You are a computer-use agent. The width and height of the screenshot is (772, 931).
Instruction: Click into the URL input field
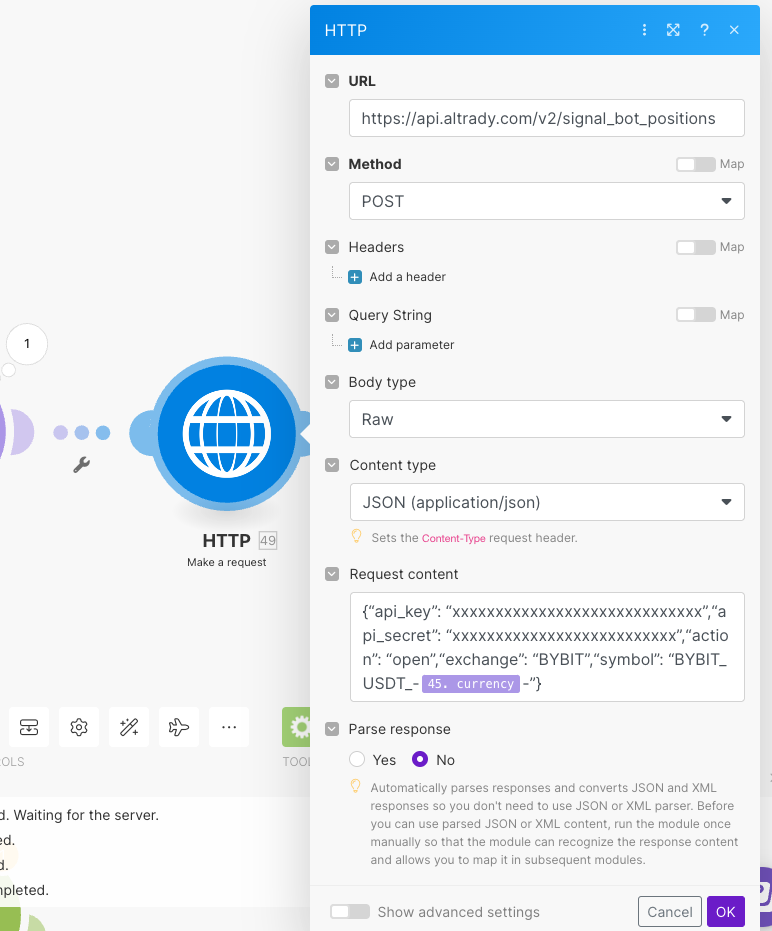click(x=546, y=118)
